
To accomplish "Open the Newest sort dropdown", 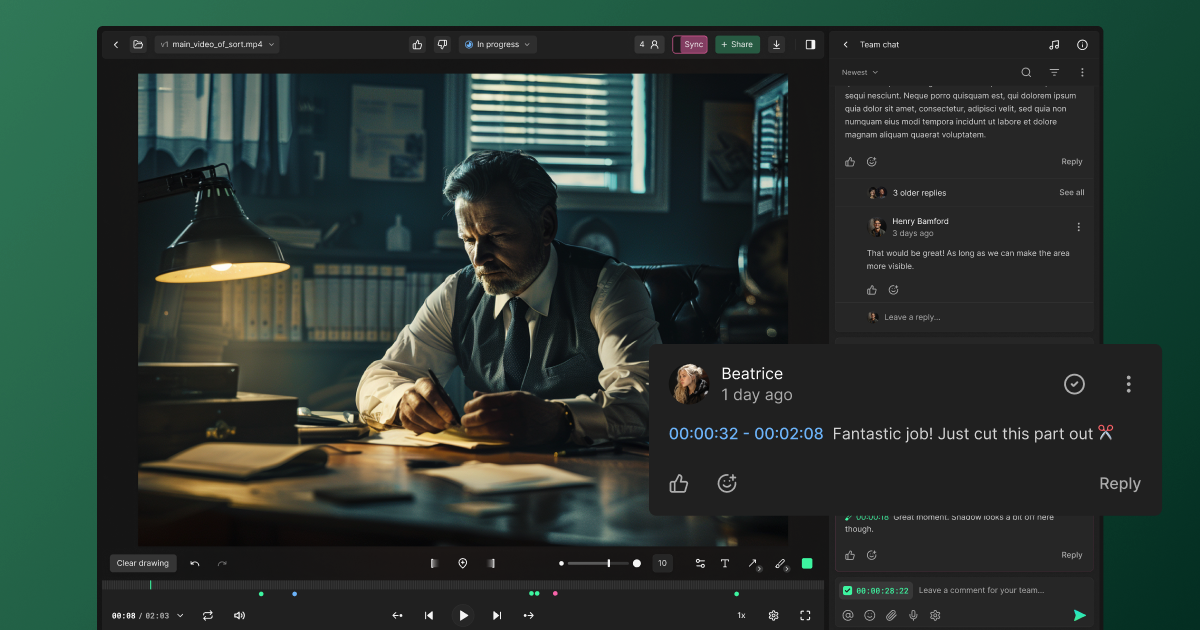I will coord(860,72).
